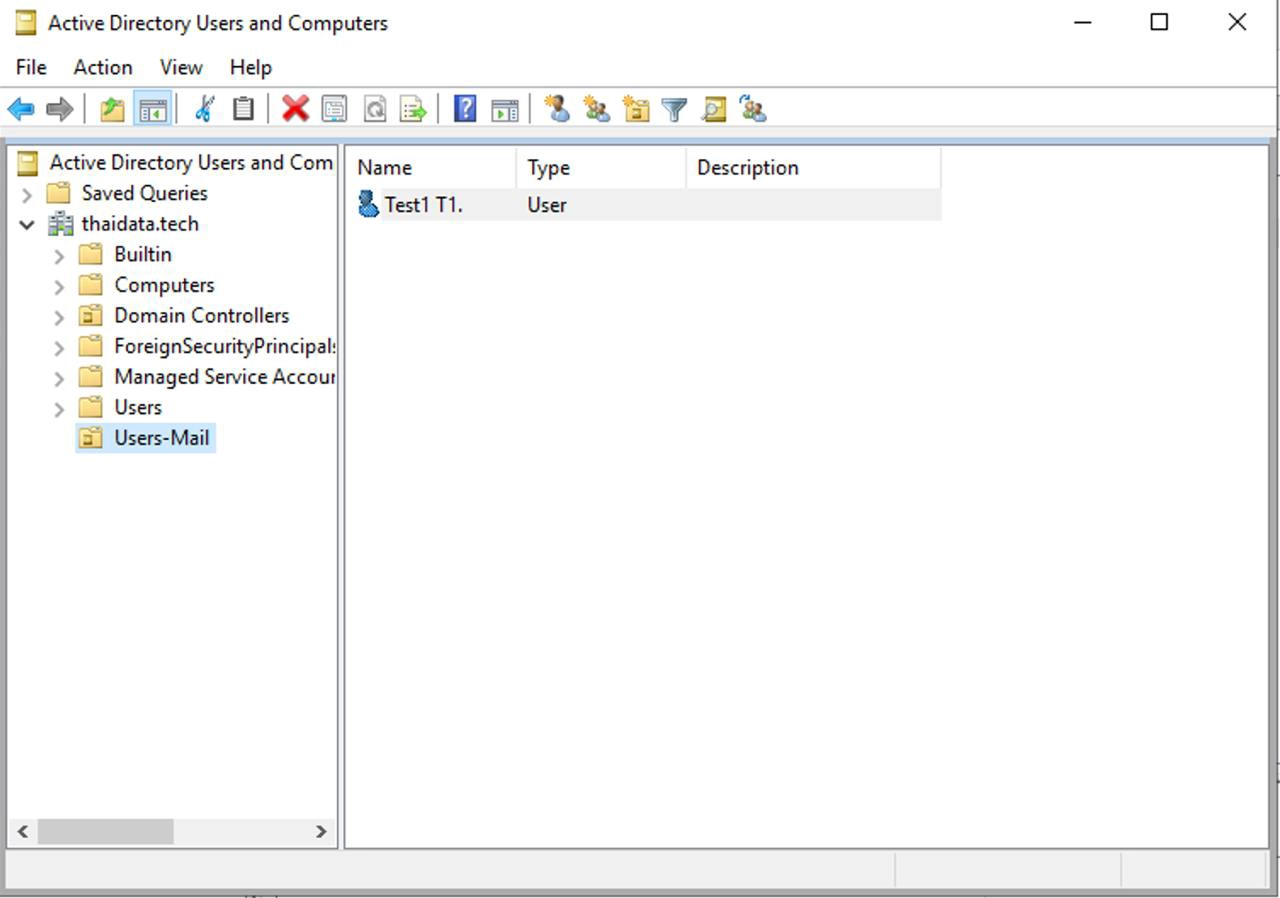
Task: Select Saved Queries tree item
Action: click(x=144, y=193)
